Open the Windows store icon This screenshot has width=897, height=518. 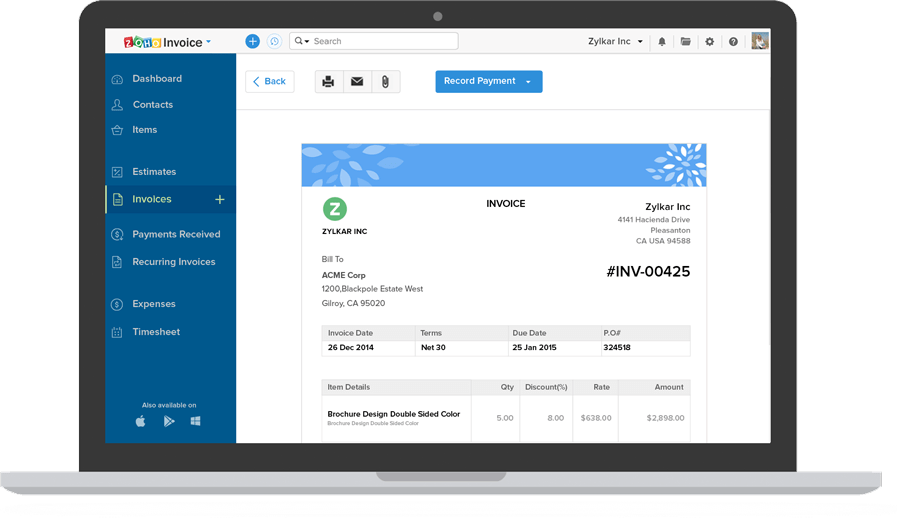pyautogui.click(x=196, y=421)
